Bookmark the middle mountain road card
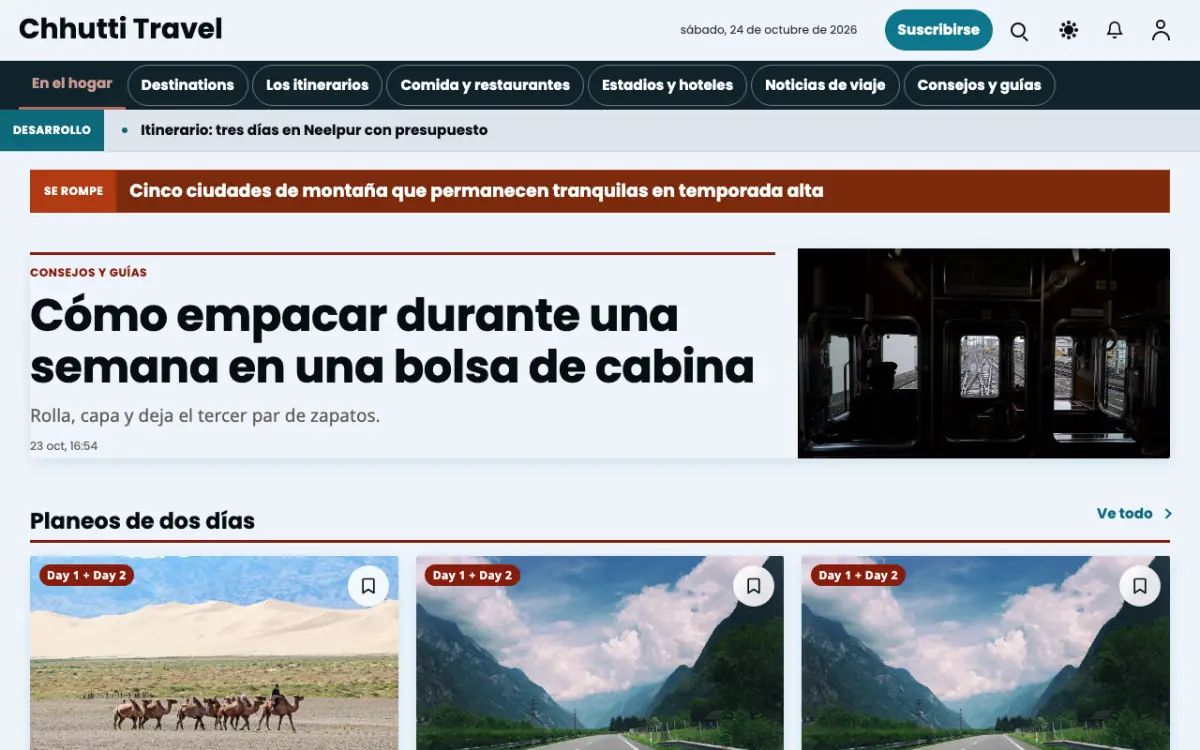This screenshot has width=1200, height=750. [x=754, y=586]
